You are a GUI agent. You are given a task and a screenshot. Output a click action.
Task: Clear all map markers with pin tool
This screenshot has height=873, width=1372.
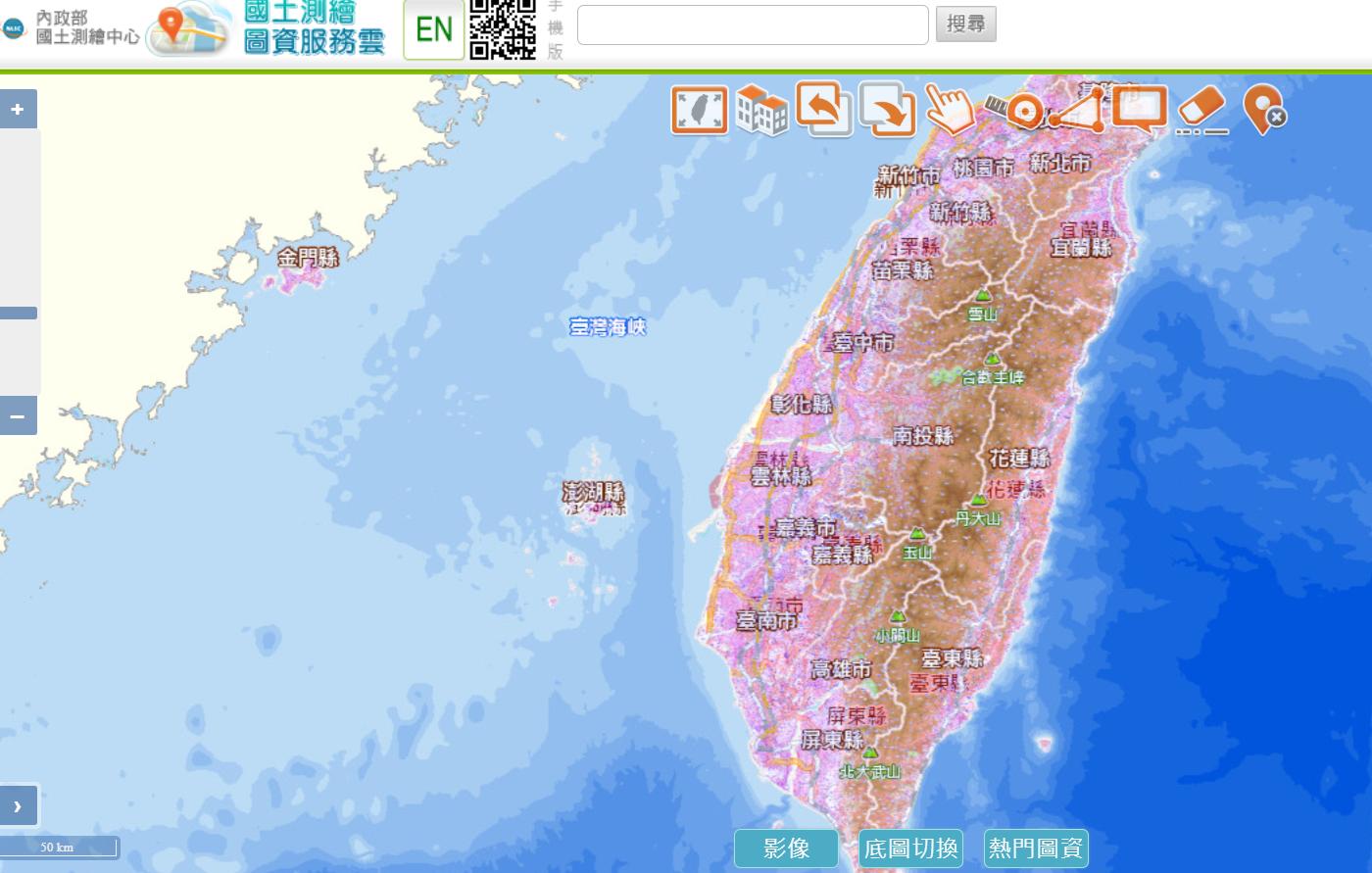(1264, 109)
